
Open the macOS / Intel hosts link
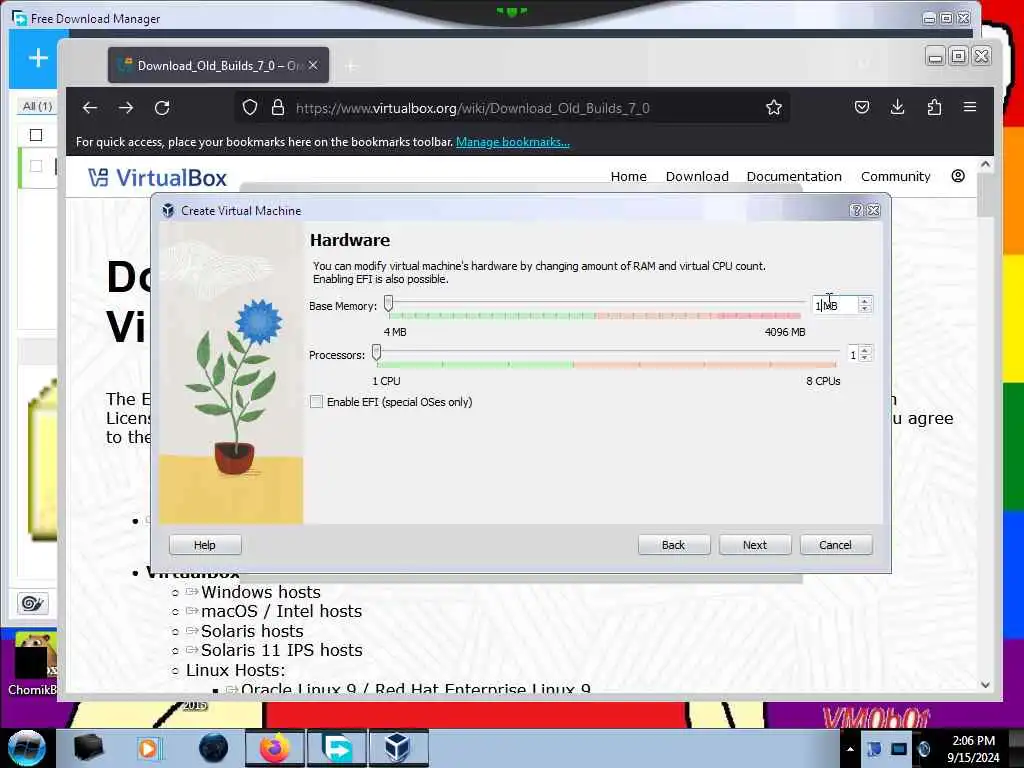pyautogui.click(x=281, y=611)
